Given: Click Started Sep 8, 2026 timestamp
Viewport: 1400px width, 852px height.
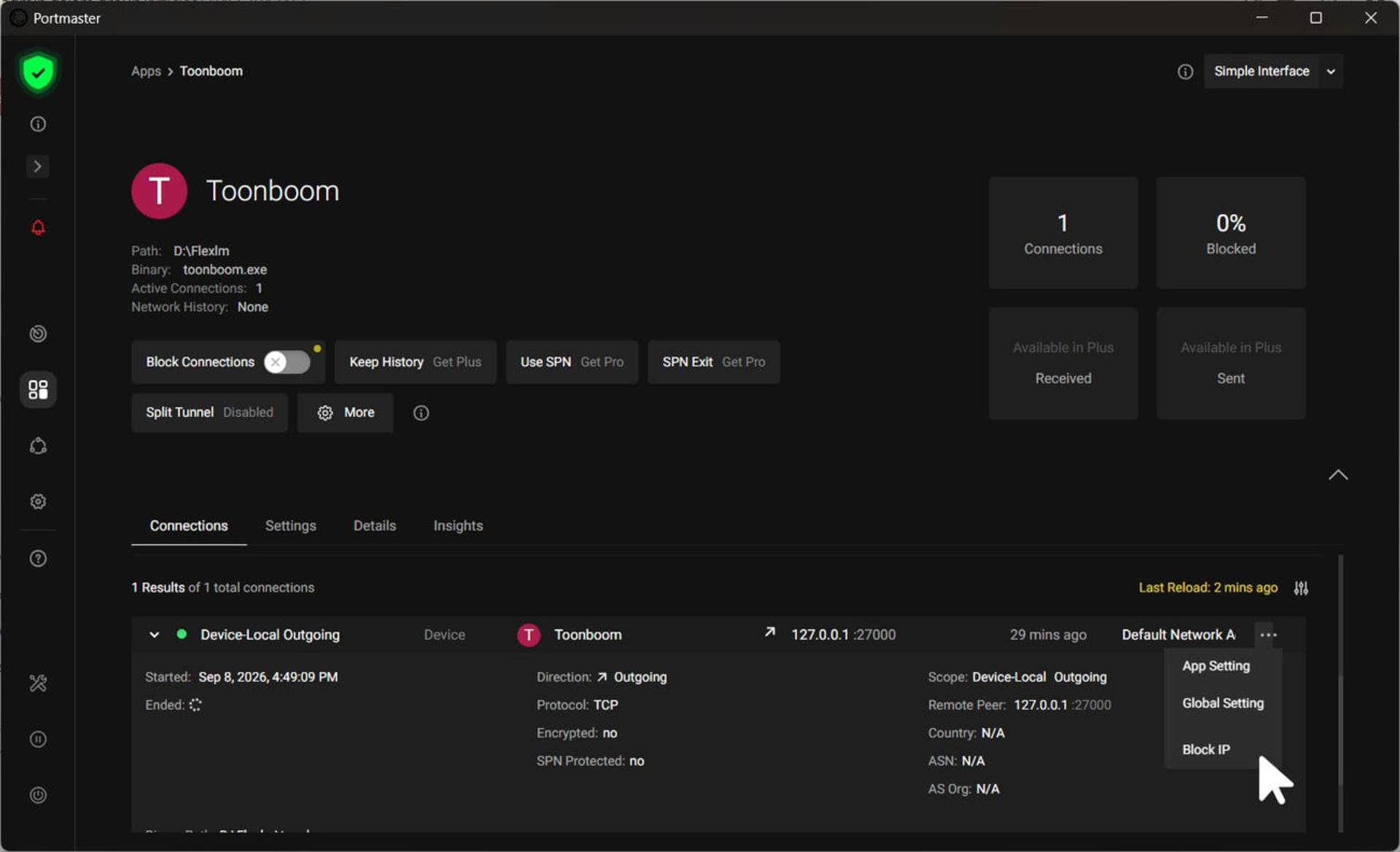Looking at the screenshot, I should (268, 677).
